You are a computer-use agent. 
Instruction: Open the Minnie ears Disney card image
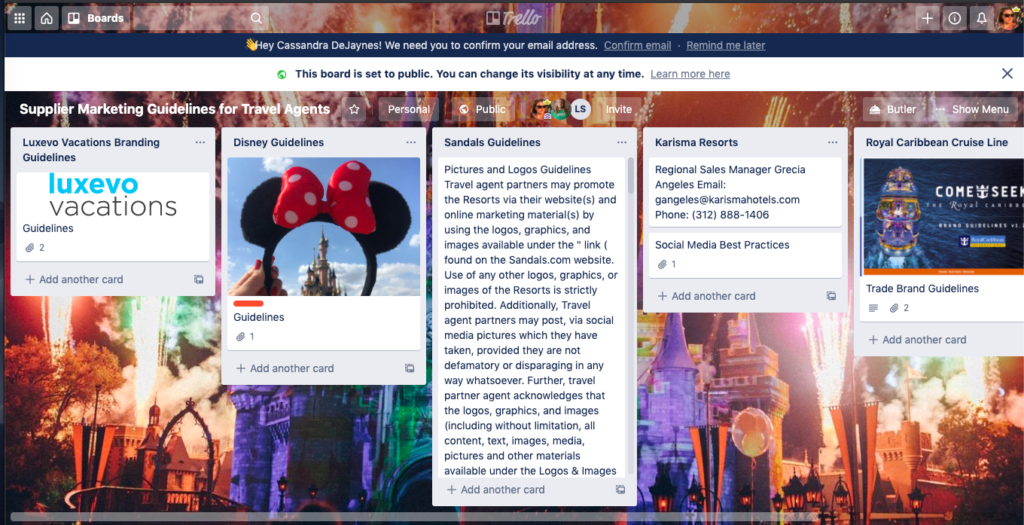(324, 227)
